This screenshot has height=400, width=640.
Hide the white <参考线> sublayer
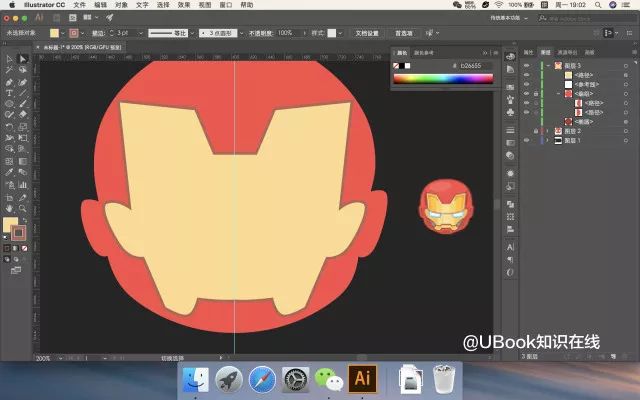[527, 84]
